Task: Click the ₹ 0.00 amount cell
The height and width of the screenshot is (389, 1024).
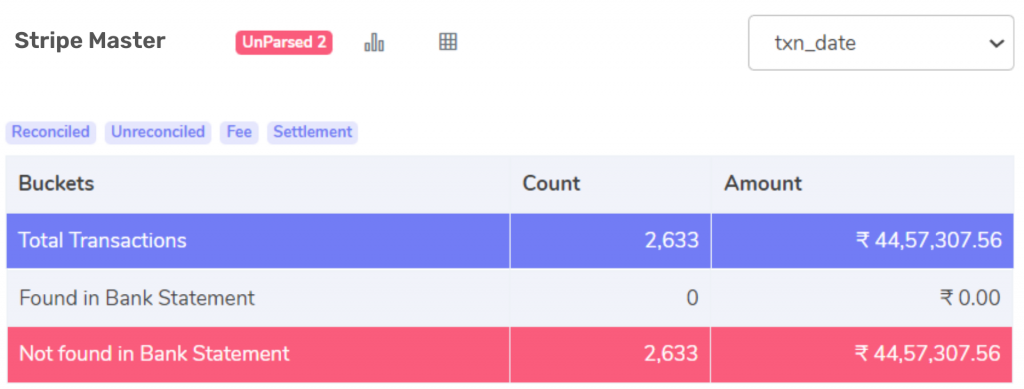Action: (970, 298)
